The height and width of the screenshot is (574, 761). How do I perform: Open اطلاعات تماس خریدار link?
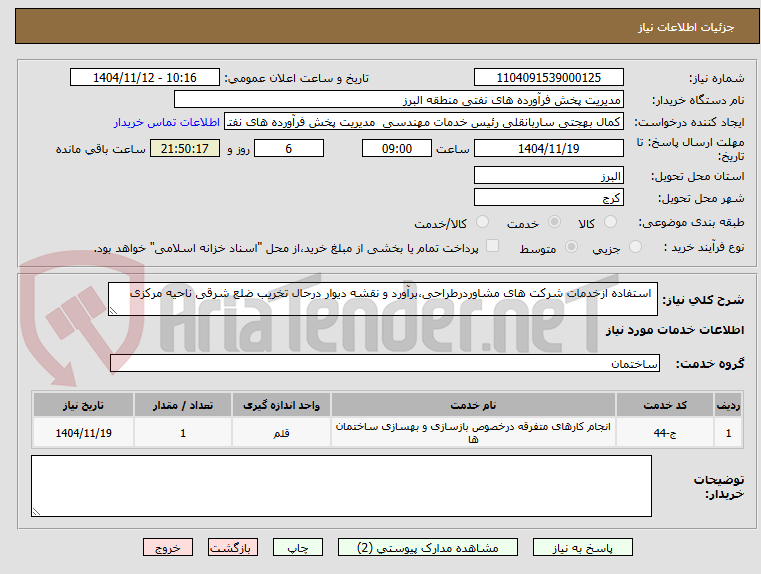(167, 122)
